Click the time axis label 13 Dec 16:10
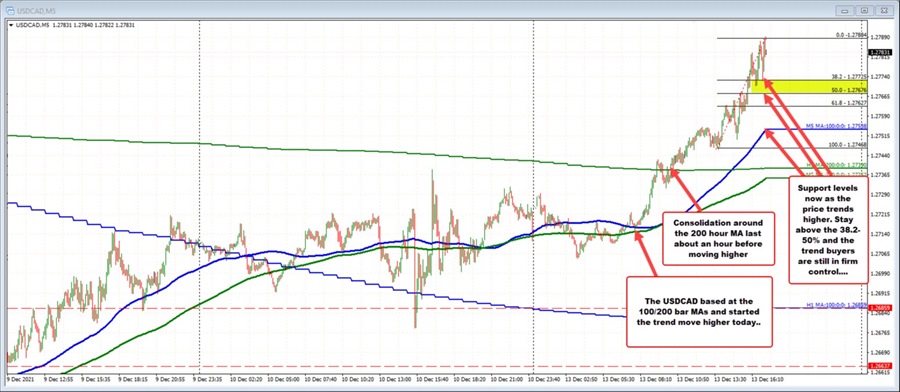900x392 pixels. click(766, 379)
